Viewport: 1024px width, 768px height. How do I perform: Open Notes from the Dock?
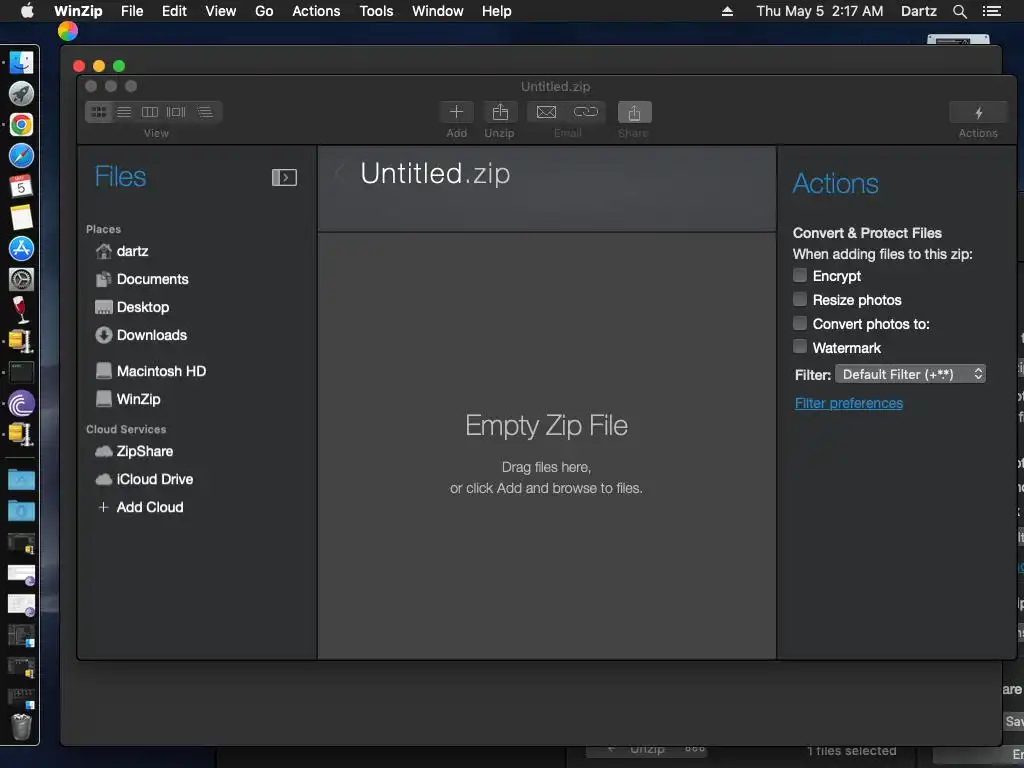coord(21,217)
